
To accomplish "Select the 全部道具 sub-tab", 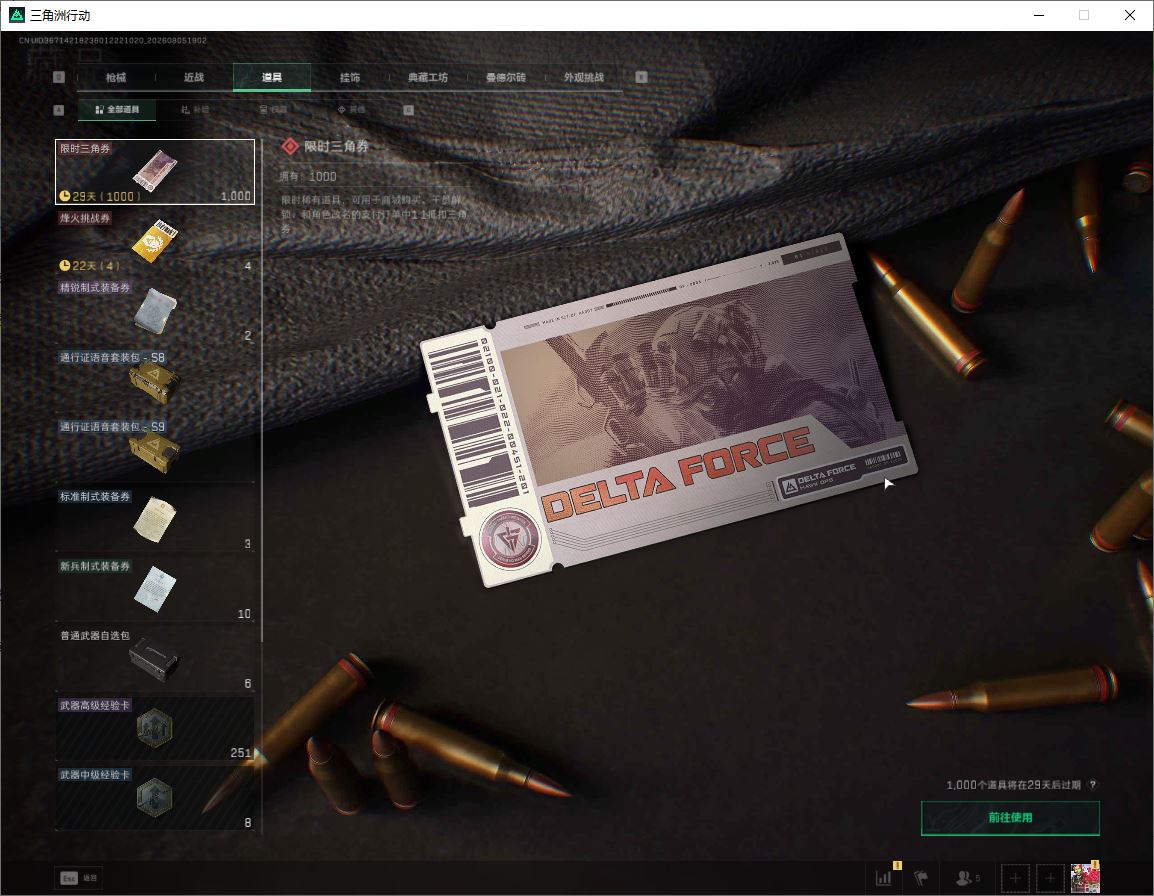I will click(117, 110).
